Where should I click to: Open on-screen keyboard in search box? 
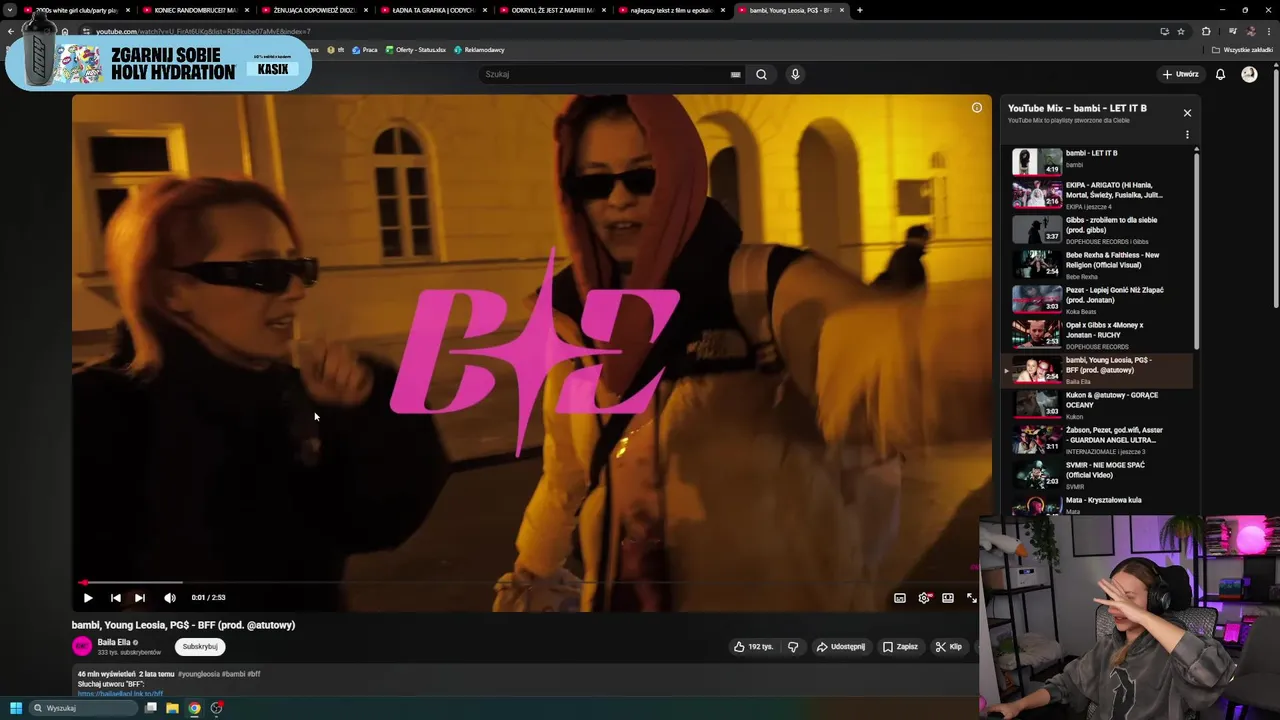[x=735, y=74]
